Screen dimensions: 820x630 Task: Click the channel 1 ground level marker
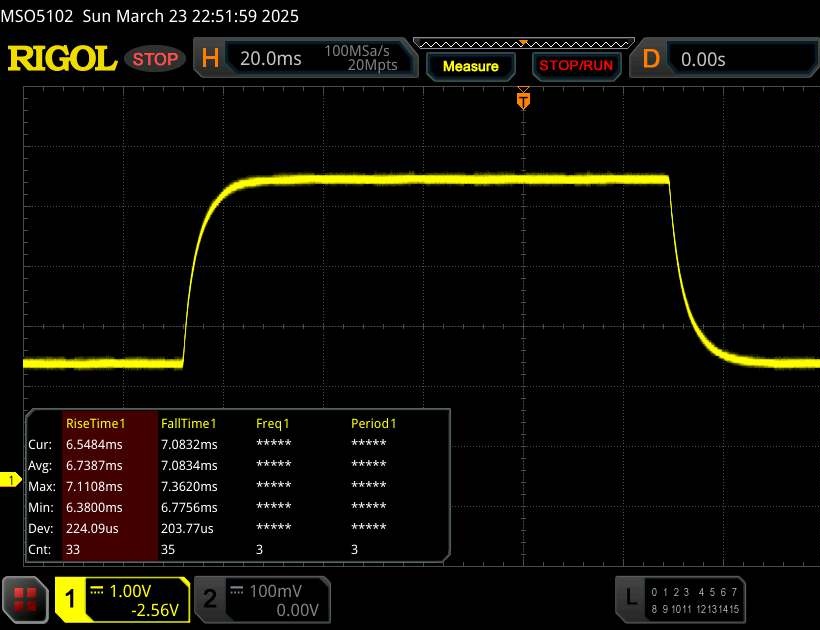tap(10, 479)
